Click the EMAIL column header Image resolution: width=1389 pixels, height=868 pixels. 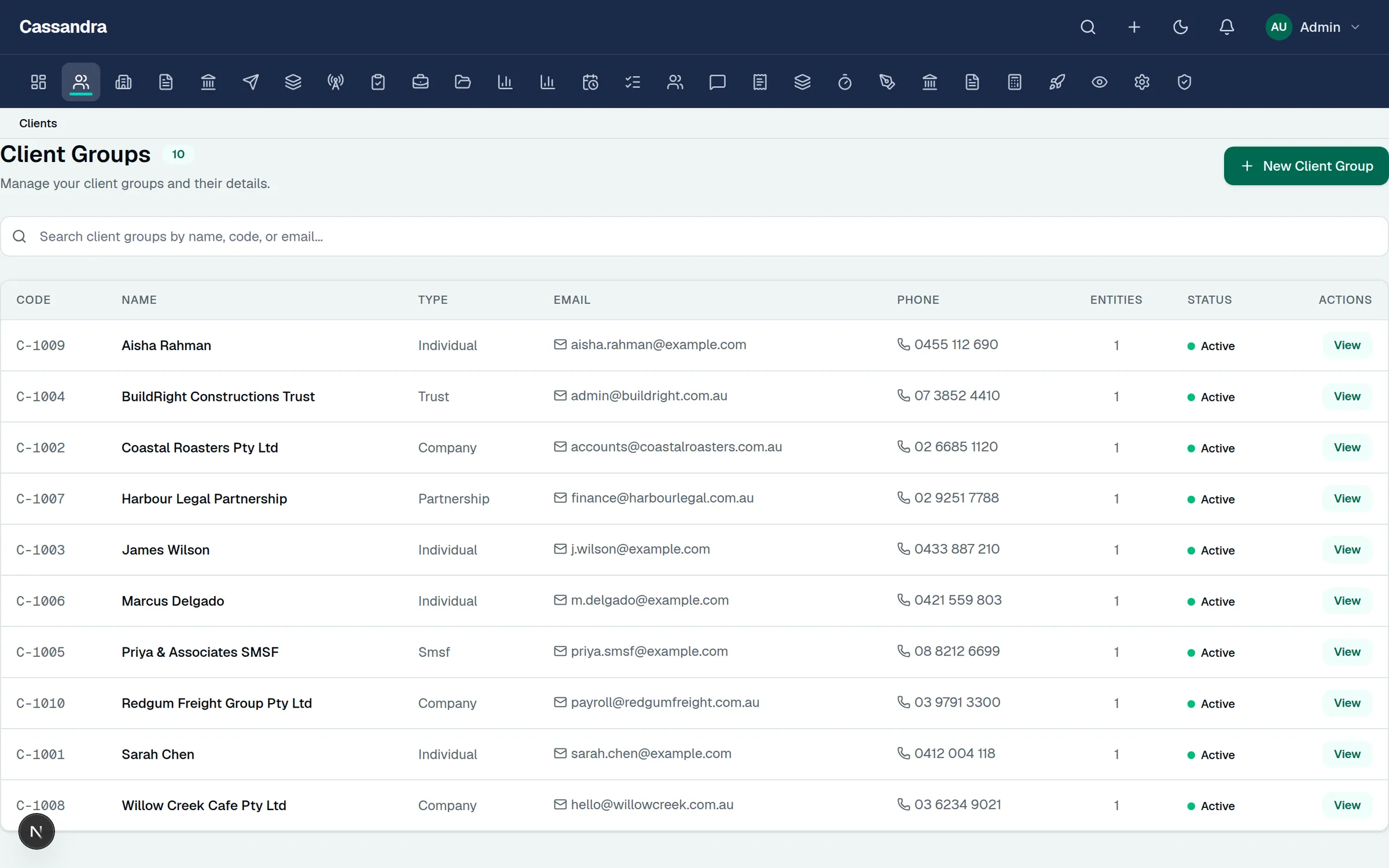(572, 300)
